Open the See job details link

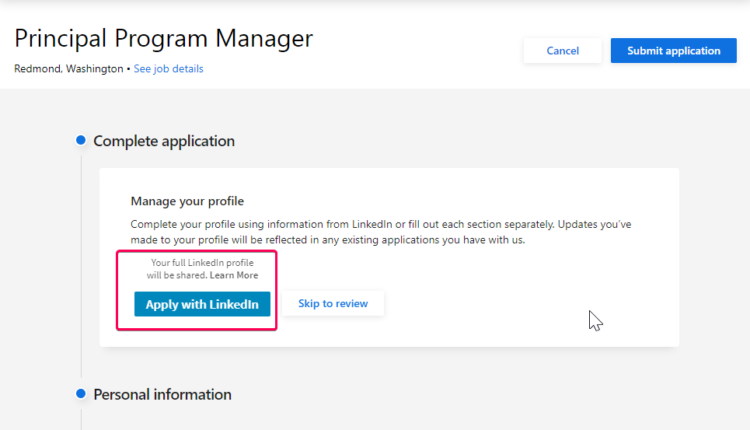[x=168, y=69]
